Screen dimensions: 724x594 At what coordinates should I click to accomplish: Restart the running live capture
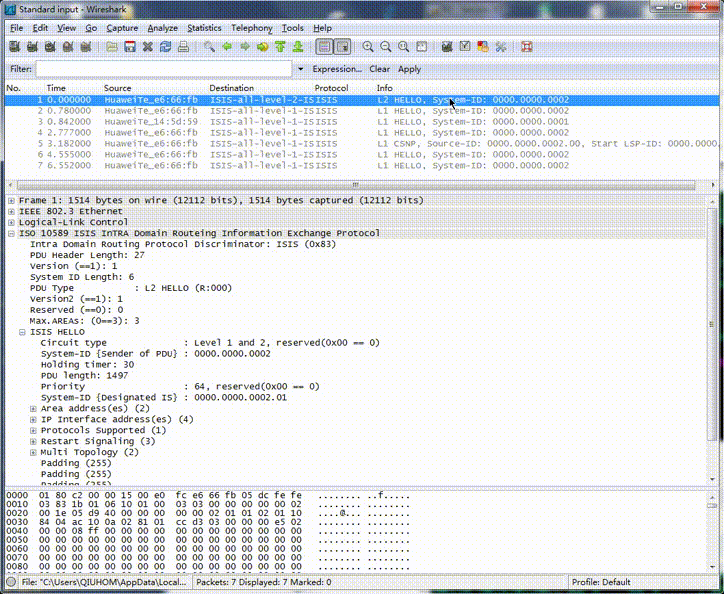[x=85, y=47]
